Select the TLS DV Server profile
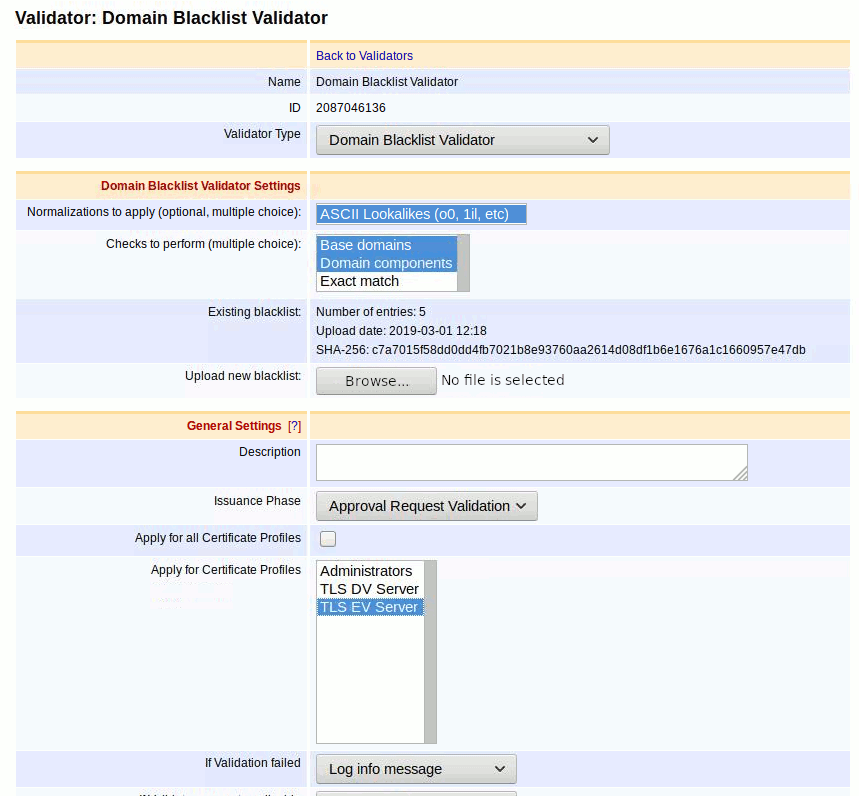The image size is (859, 796). (369, 588)
